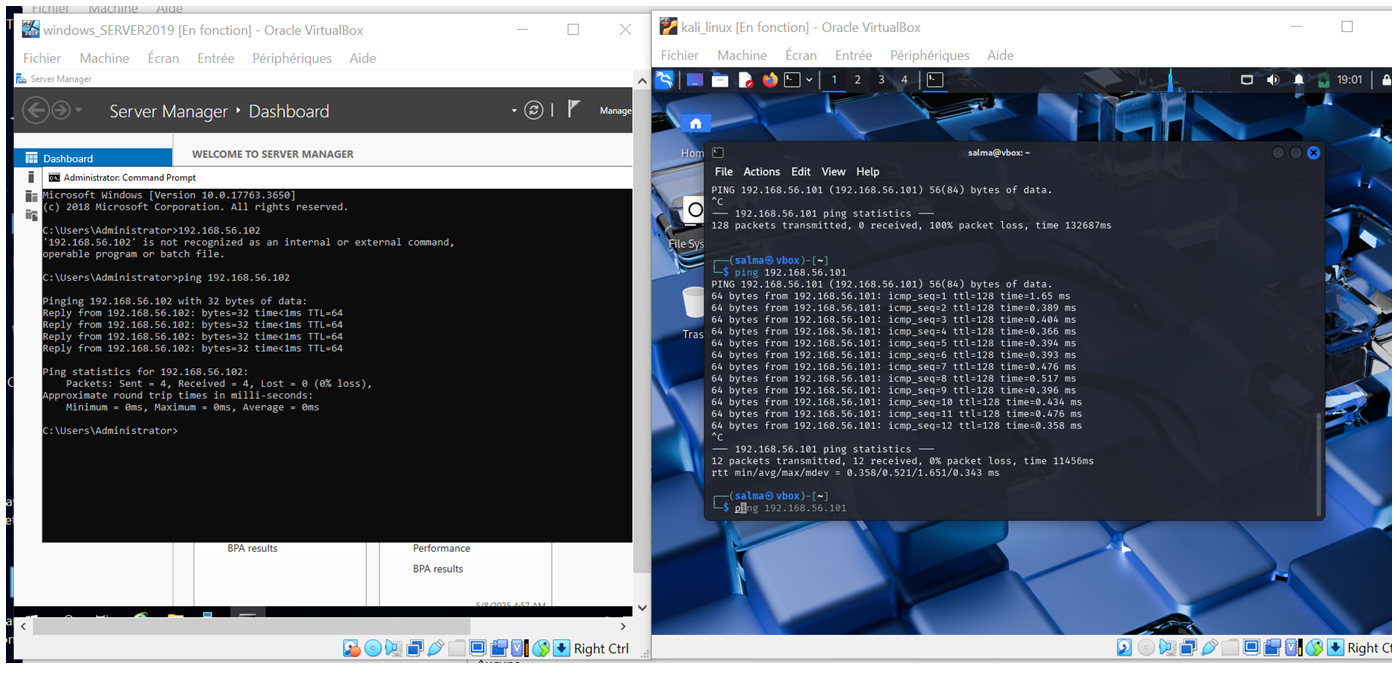Click USB pen icon in windows_SERVER2019 status bar
This screenshot has width=1395, height=675.
point(435,648)
